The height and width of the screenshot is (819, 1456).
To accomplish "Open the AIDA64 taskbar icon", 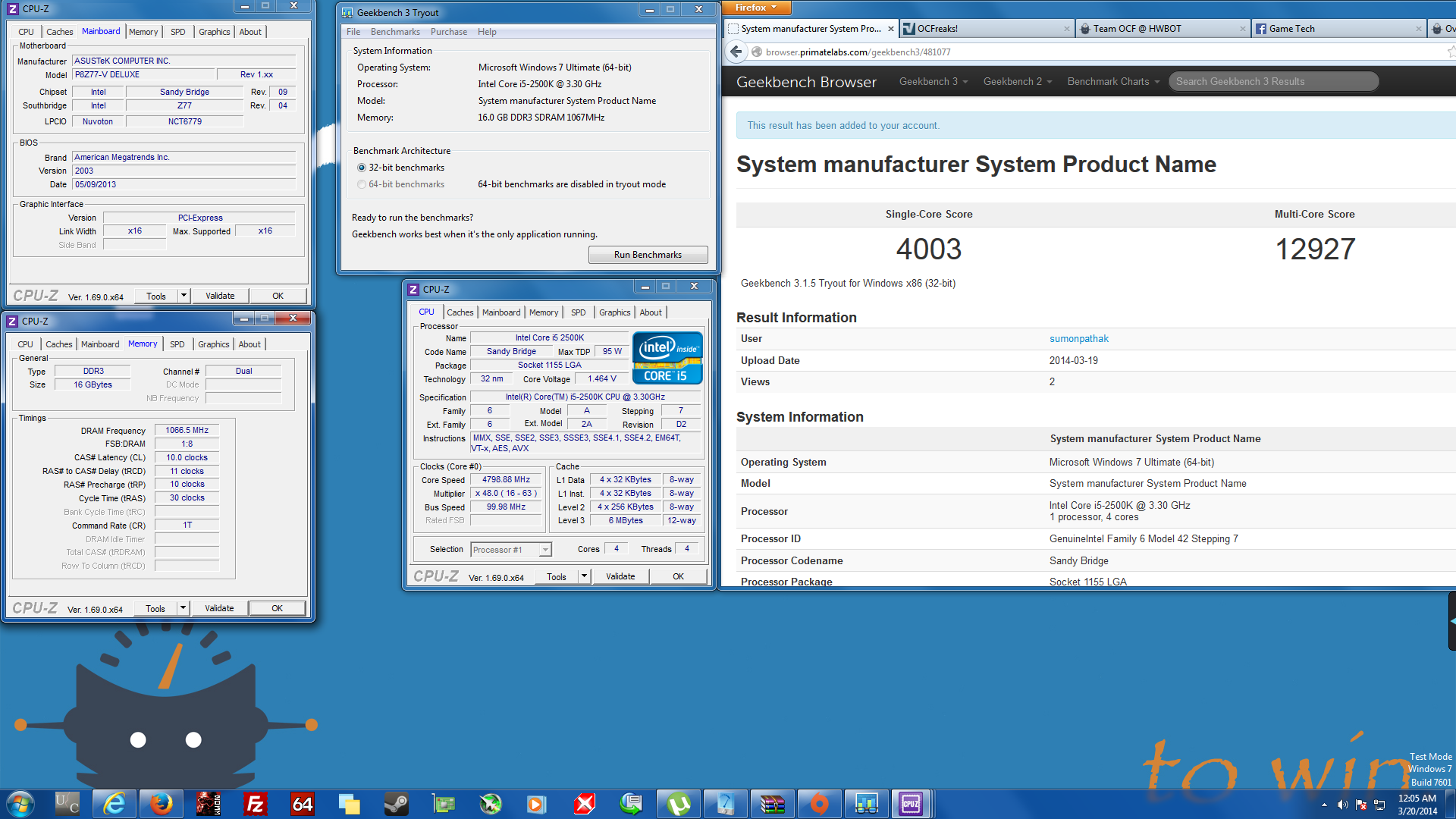I will pyautogui.click(x=303, y=804).
